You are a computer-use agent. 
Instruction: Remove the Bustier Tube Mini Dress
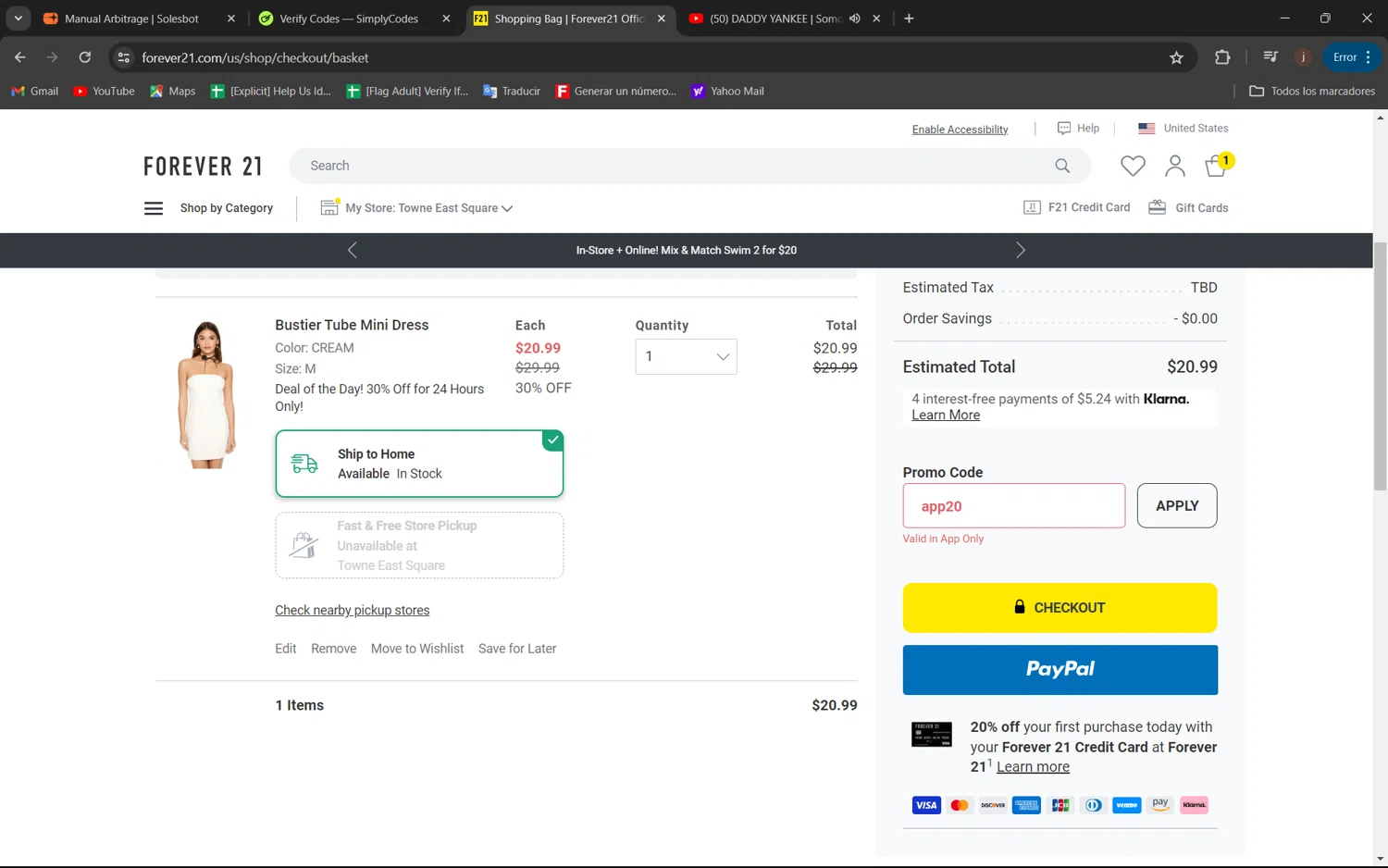[333, 649]
